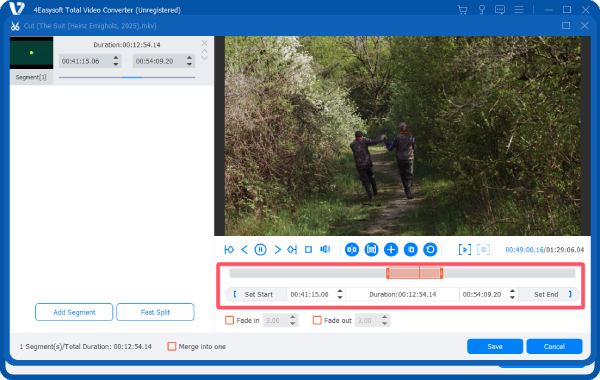Decrease timeline start time stepper
This screenshot has height=380, width=600.
point(340,297)
